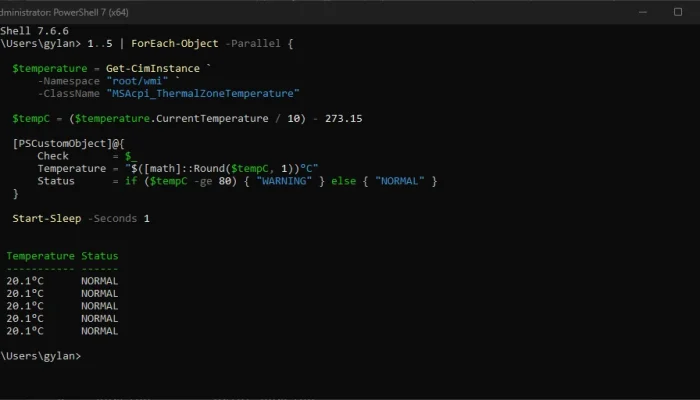Screen dimensions: 700x400
Task: Click the PowerShell 7 (x64) title text
Action: [x=91, y=12]
